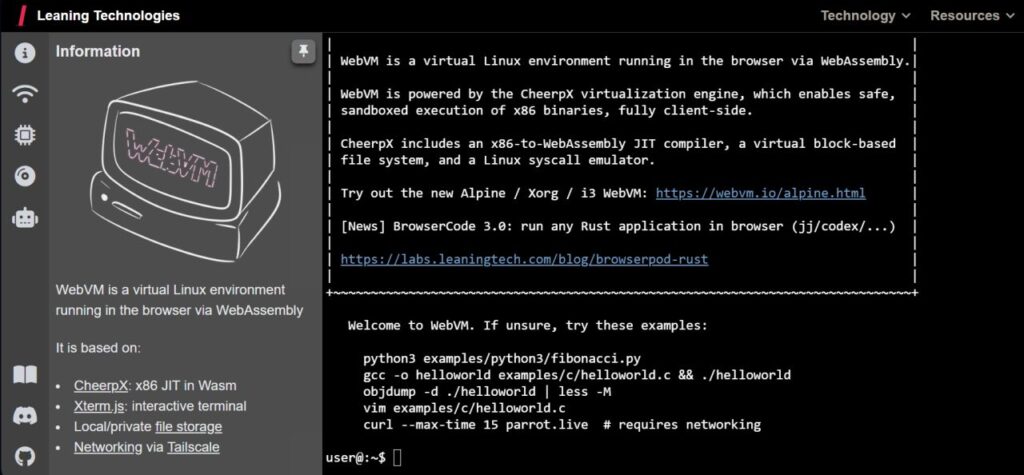1024x475 pixels.
Task: Click the Leaning Technologies brand text
Action: coord(108,16)
